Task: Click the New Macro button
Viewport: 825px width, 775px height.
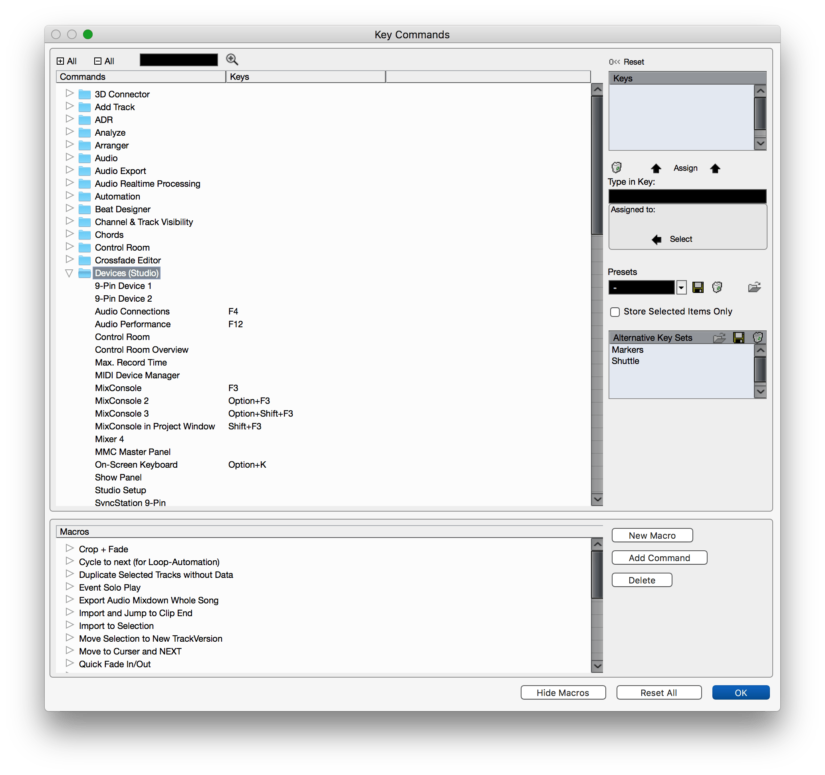Action: [x=652, y=535]
